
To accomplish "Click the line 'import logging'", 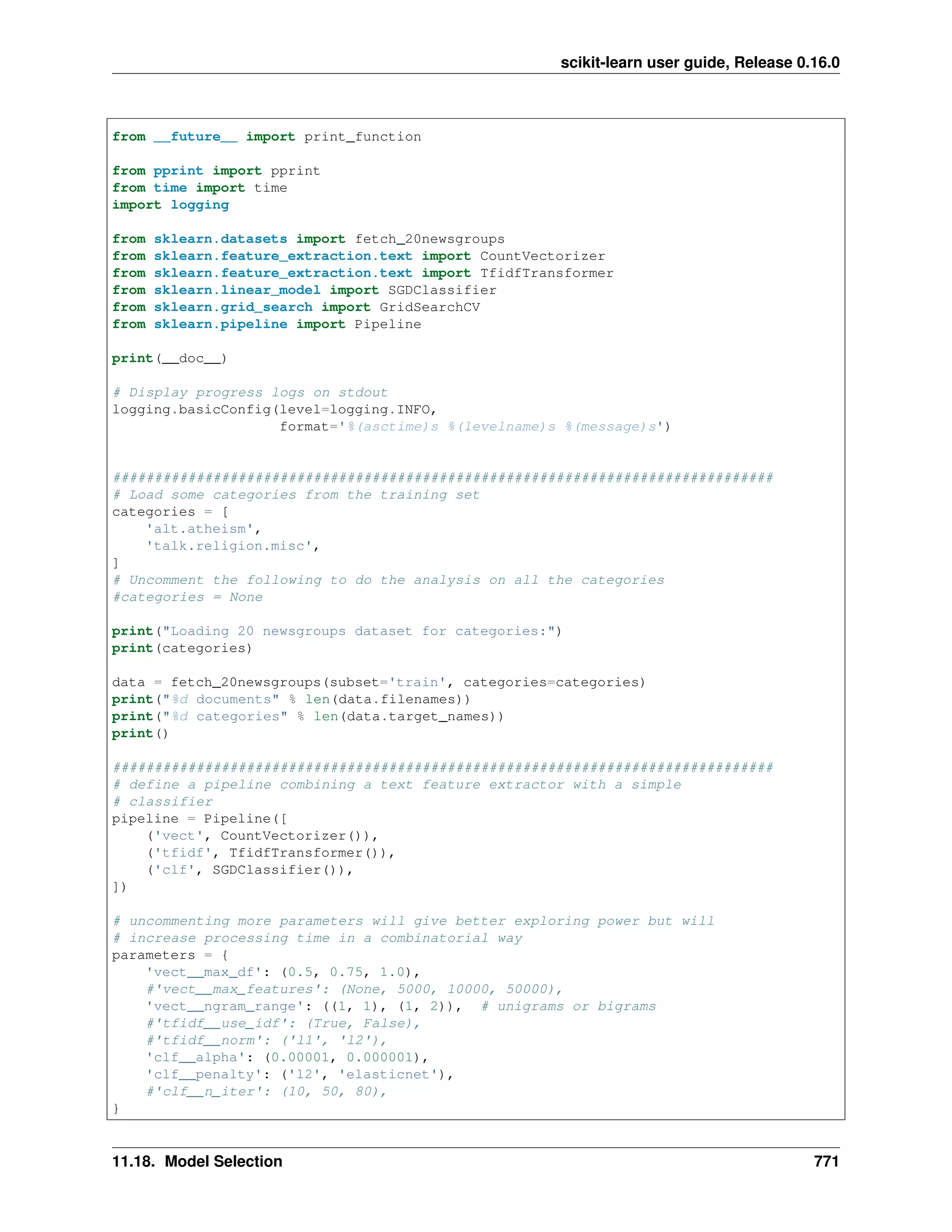I will [x=170, y=205].
